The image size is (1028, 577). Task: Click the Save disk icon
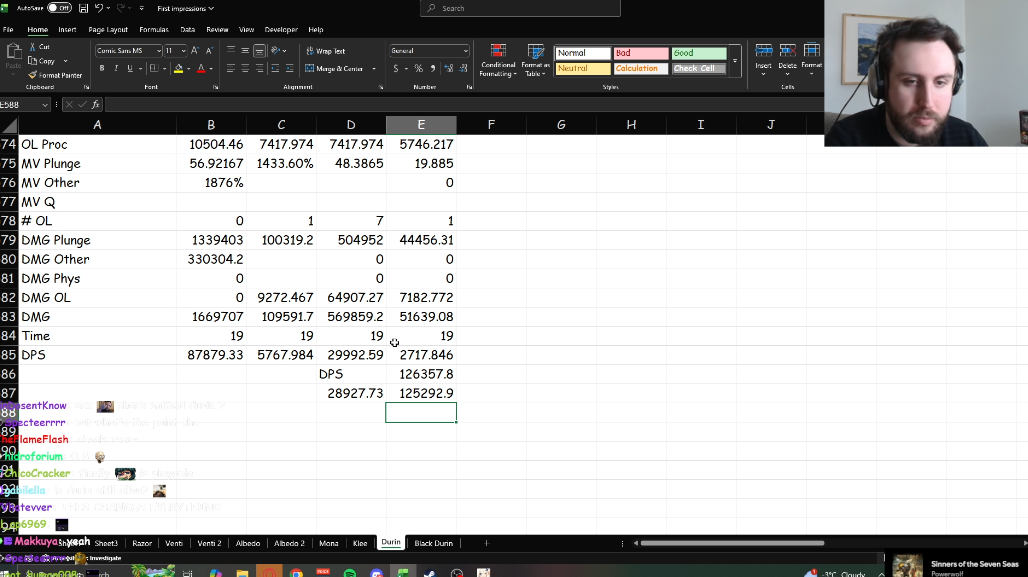[83, 9]
